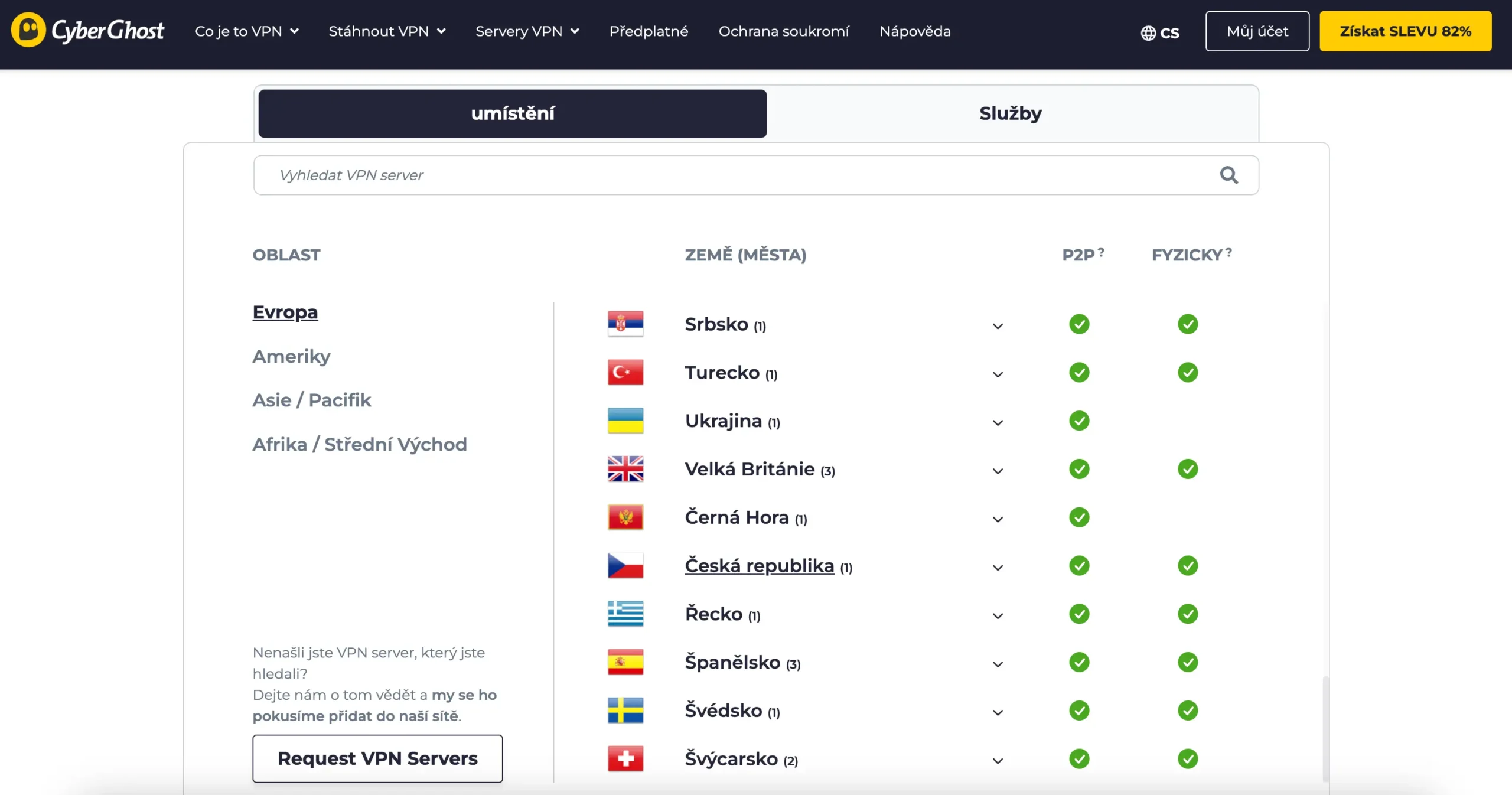Click the globe language icon

point(1148,32)
